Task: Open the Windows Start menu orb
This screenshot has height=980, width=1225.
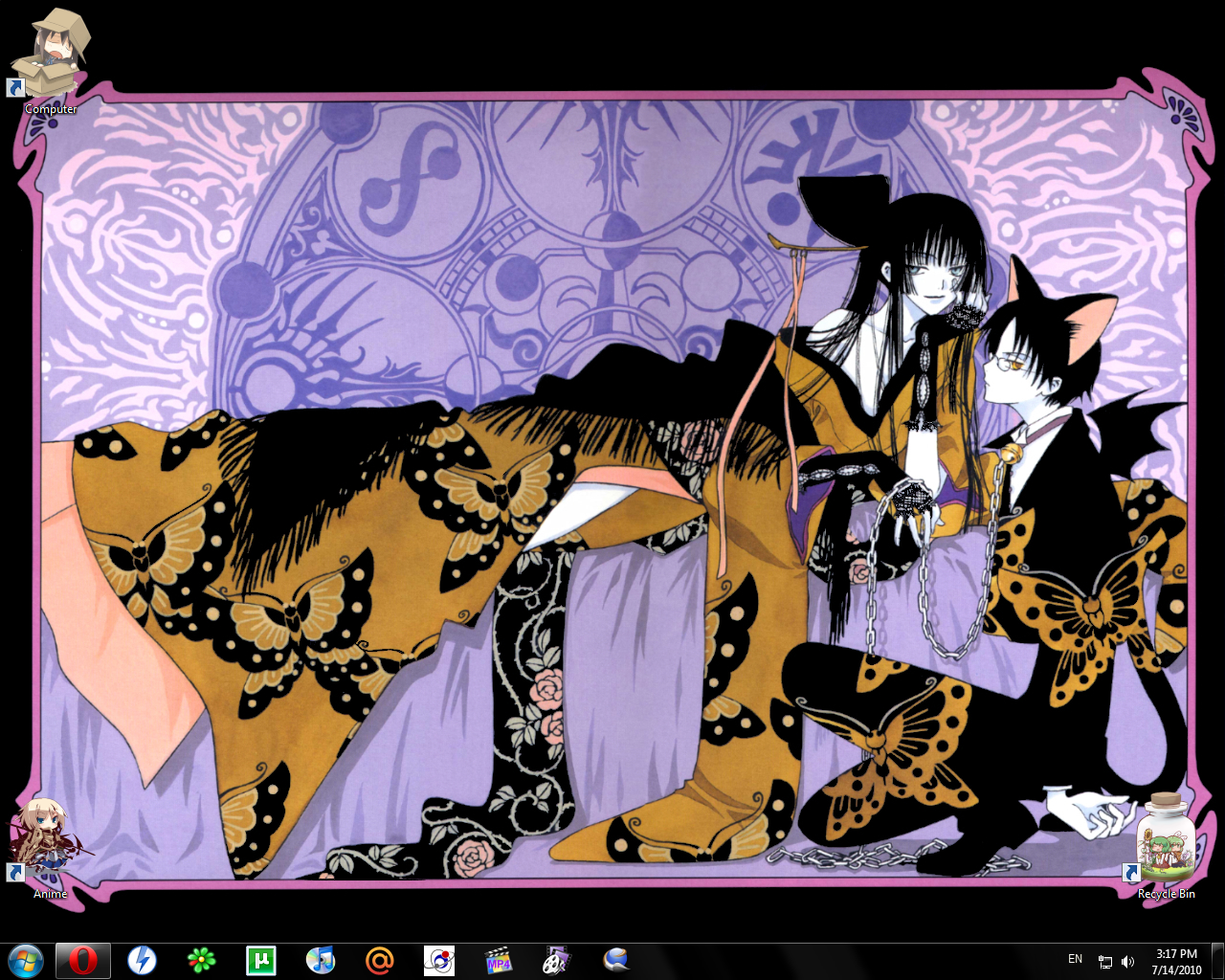Action: click(x=25, y=960)
